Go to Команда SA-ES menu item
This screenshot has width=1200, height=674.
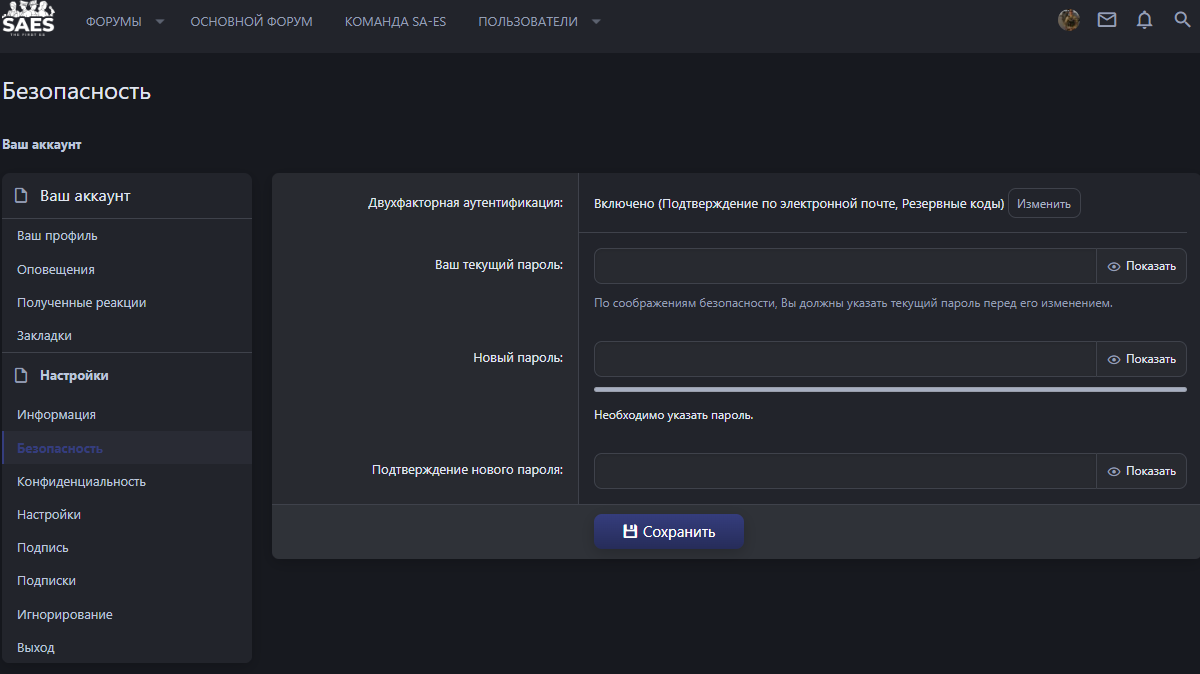395,21
